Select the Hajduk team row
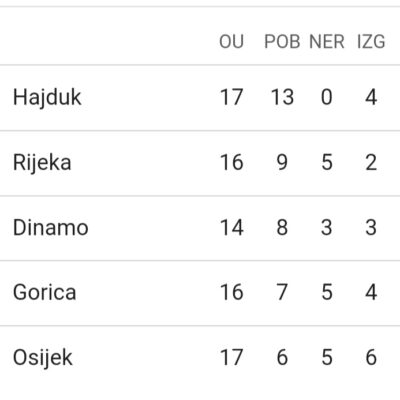400x400 pixels. click(200, 98)
